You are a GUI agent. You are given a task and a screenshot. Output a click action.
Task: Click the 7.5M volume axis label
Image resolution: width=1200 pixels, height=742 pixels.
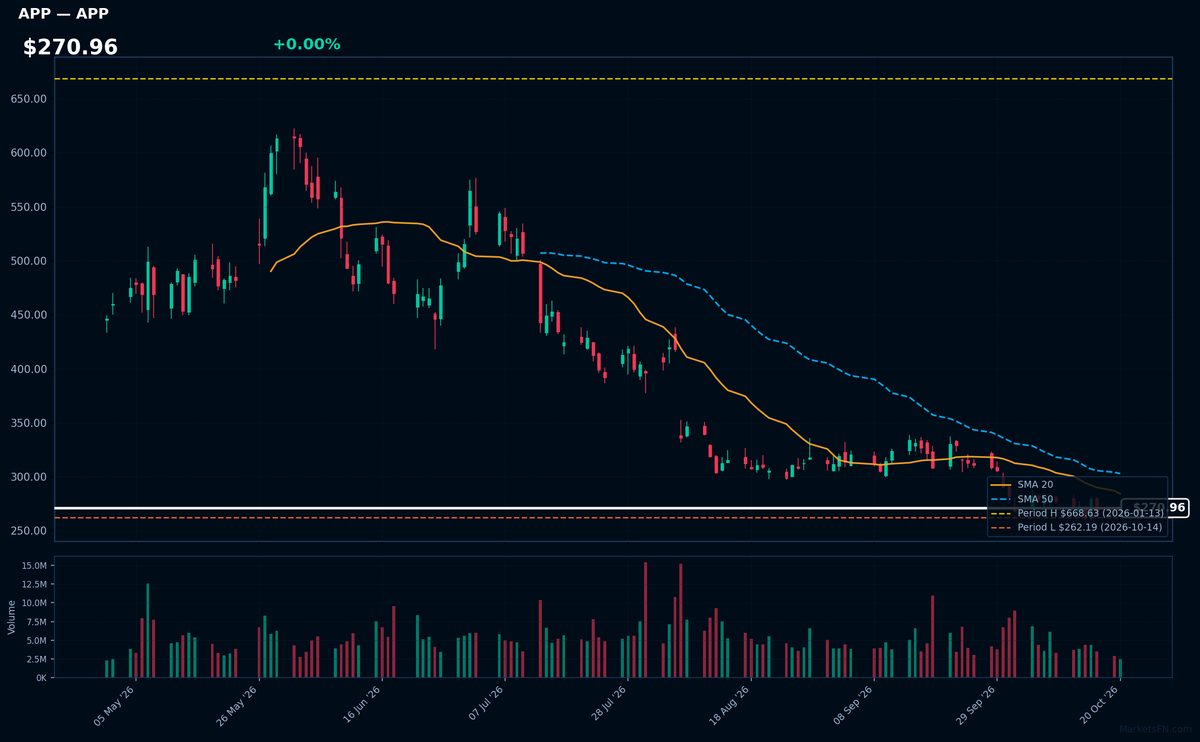coord(36,622)
